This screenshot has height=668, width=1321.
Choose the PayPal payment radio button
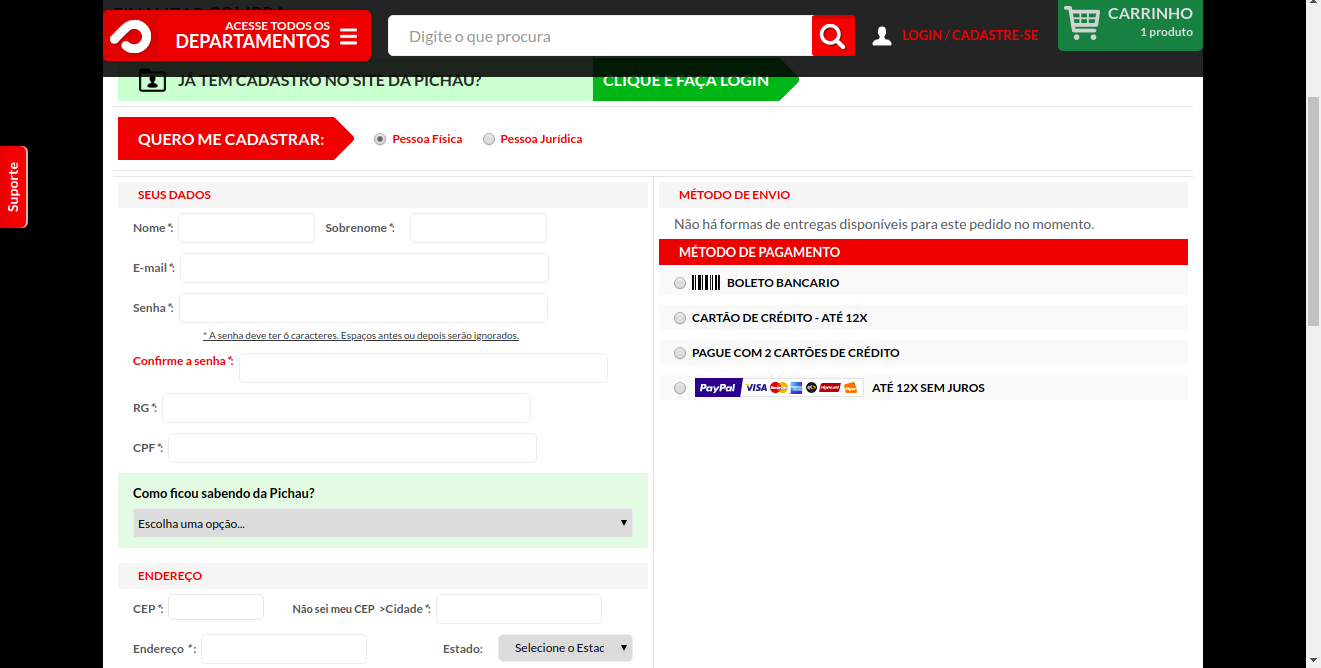680,388
